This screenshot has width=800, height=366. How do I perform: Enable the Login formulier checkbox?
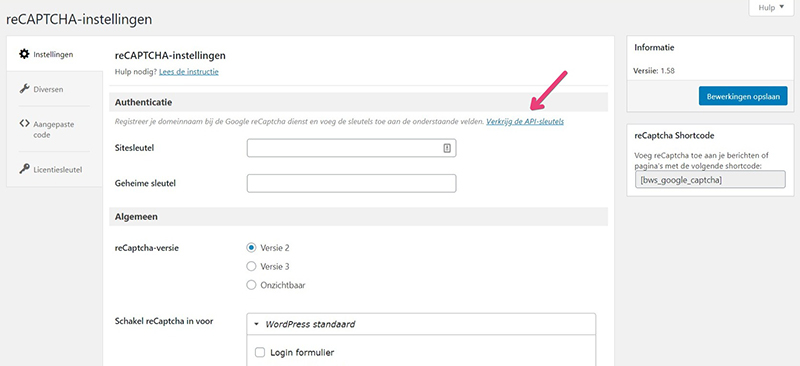(260, 352)
